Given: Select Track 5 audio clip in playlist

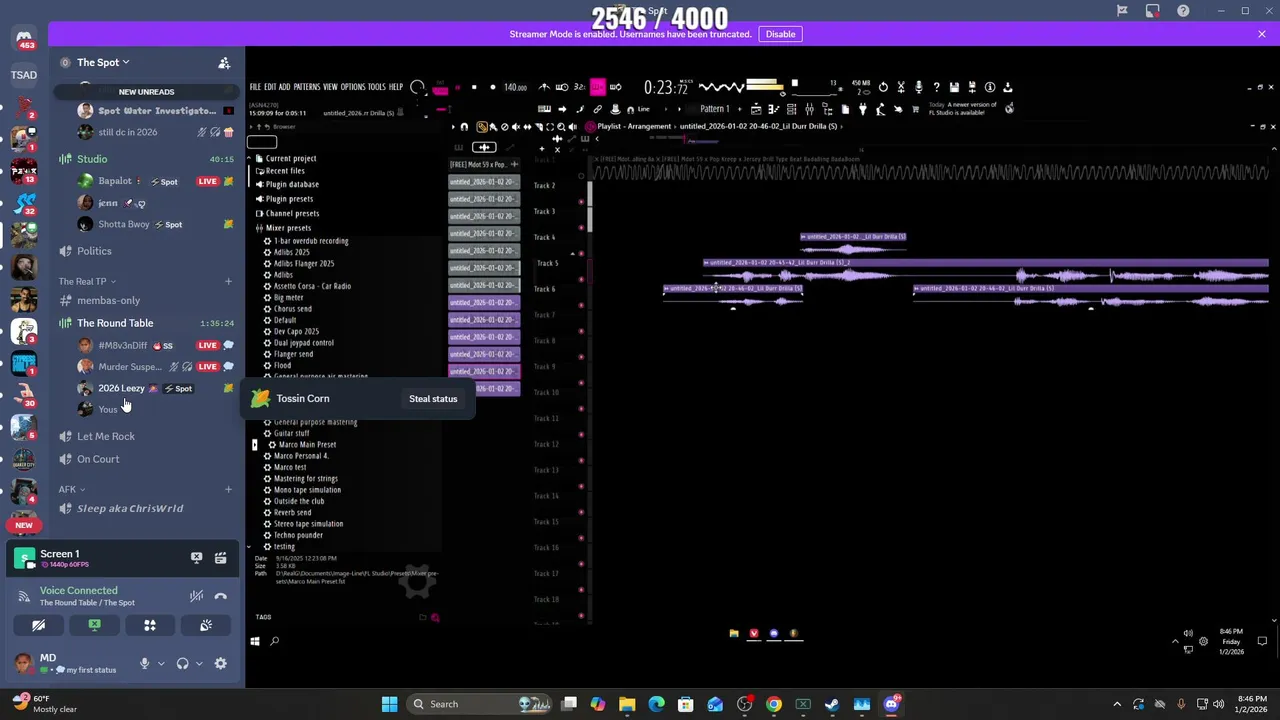Looking at the screenshot, I should click(x=985, y=271).
